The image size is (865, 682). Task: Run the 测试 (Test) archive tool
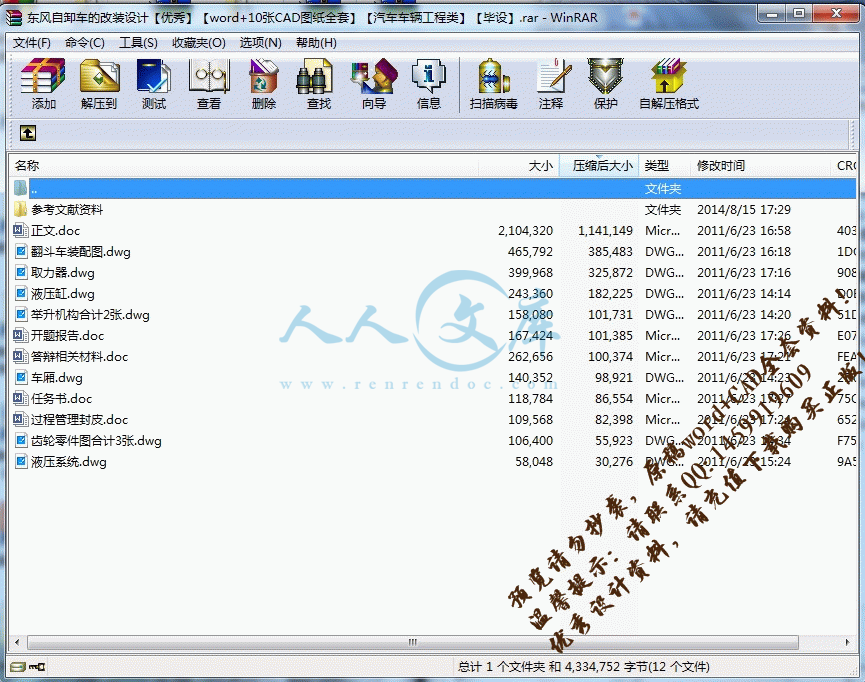(x=154, y=76)
